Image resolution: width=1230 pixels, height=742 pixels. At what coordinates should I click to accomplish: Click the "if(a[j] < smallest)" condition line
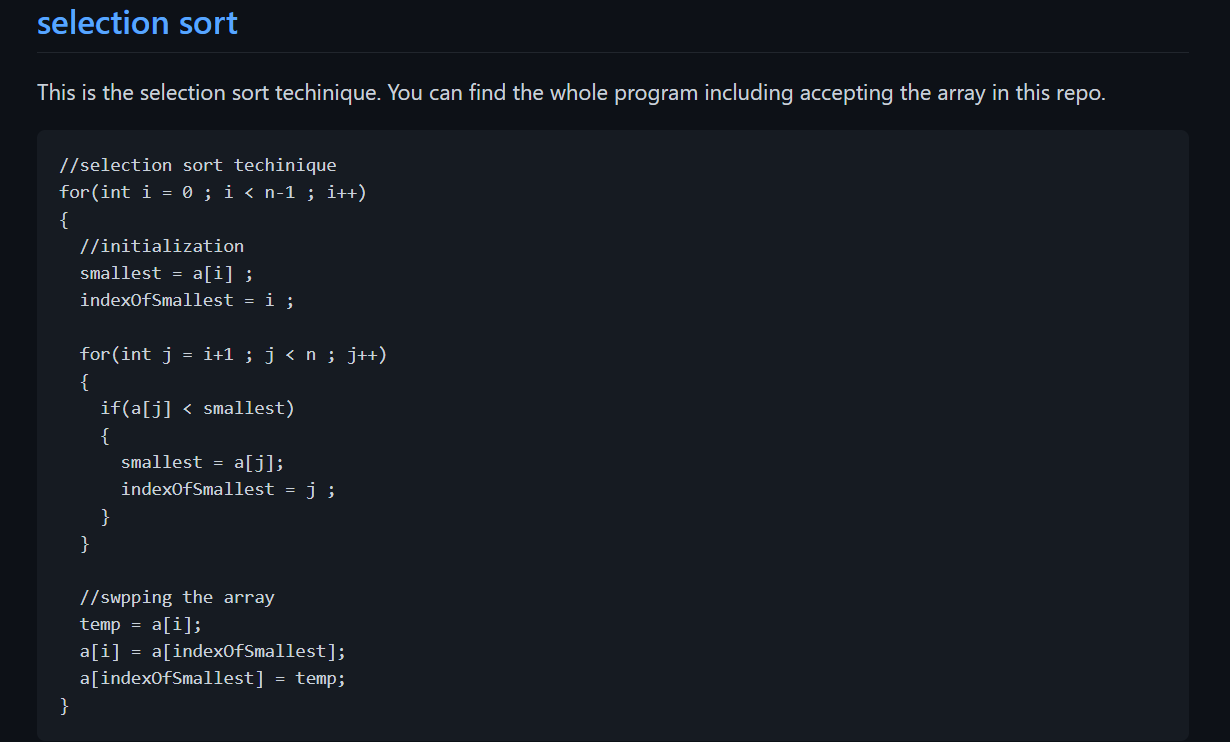click(x=197, y=408)
